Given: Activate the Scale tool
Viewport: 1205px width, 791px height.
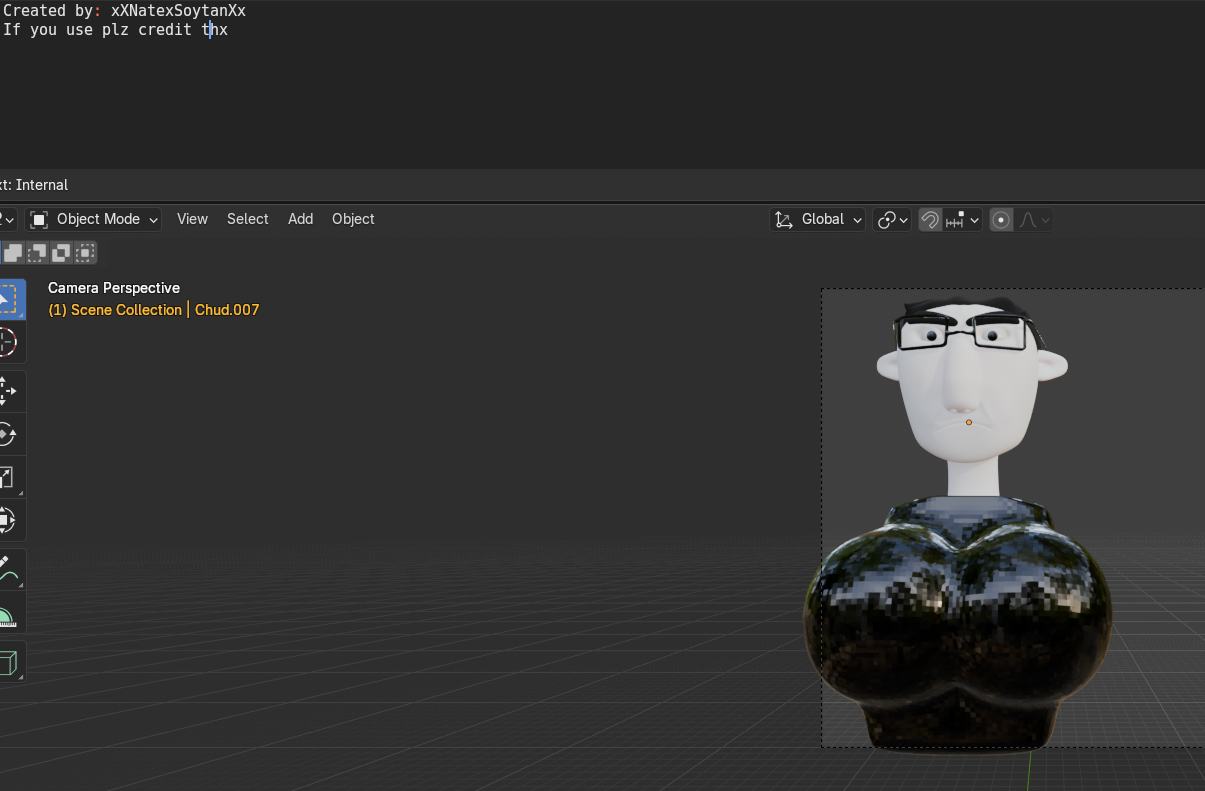Looking at the screenshot, I should pos(8,477).
